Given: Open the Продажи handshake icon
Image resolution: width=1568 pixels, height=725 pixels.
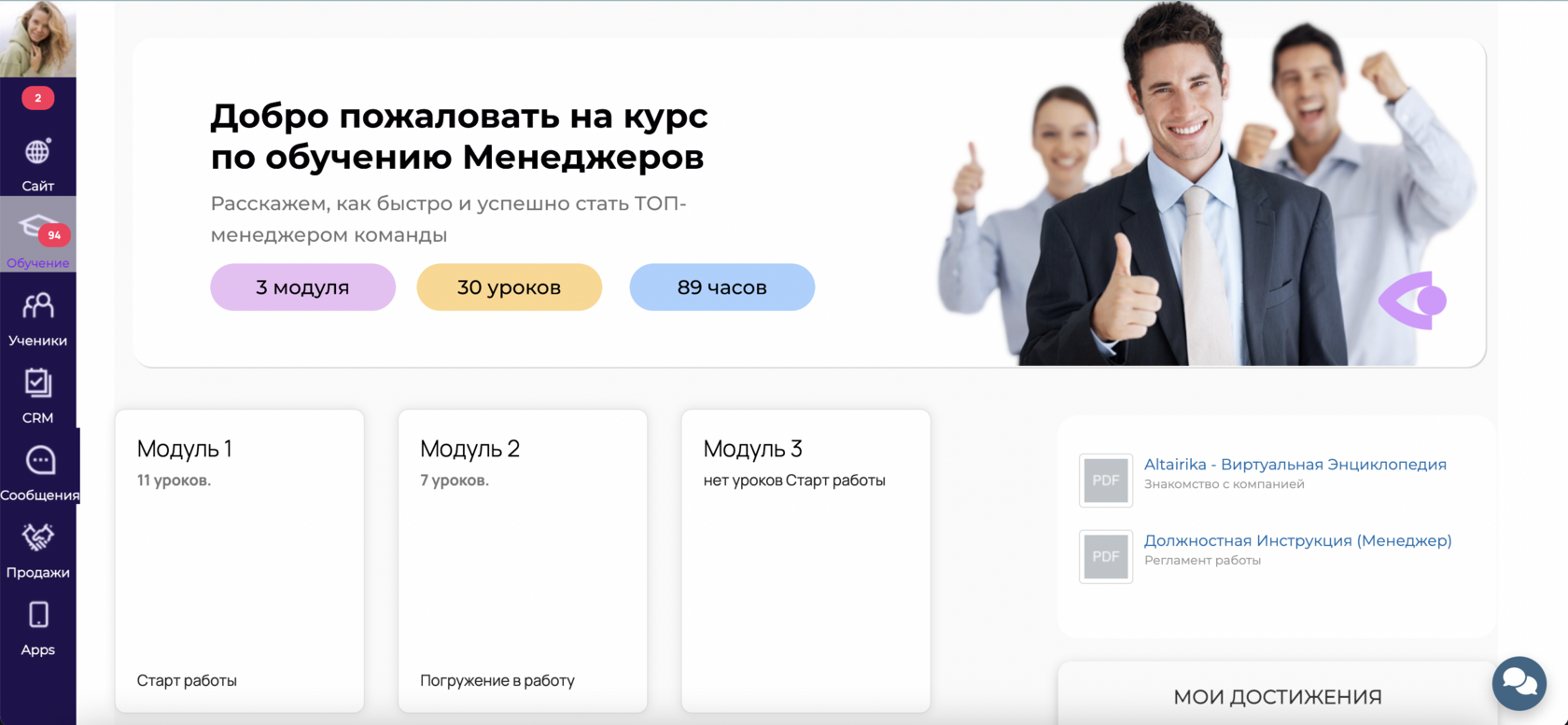Looking at the screenshot, I should [37, 537].
